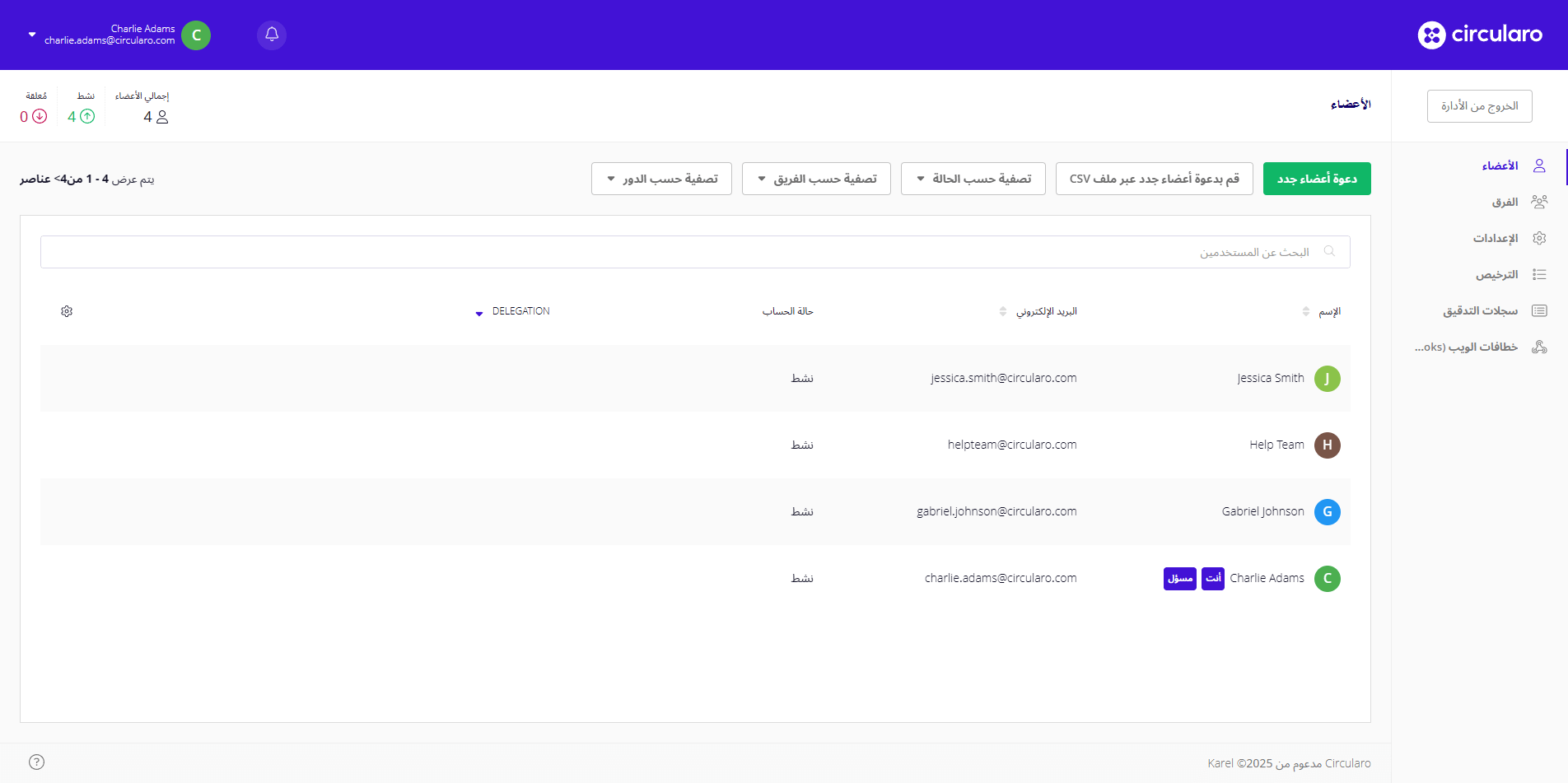Expand the Charlie Adams account menu arrow

32,35
